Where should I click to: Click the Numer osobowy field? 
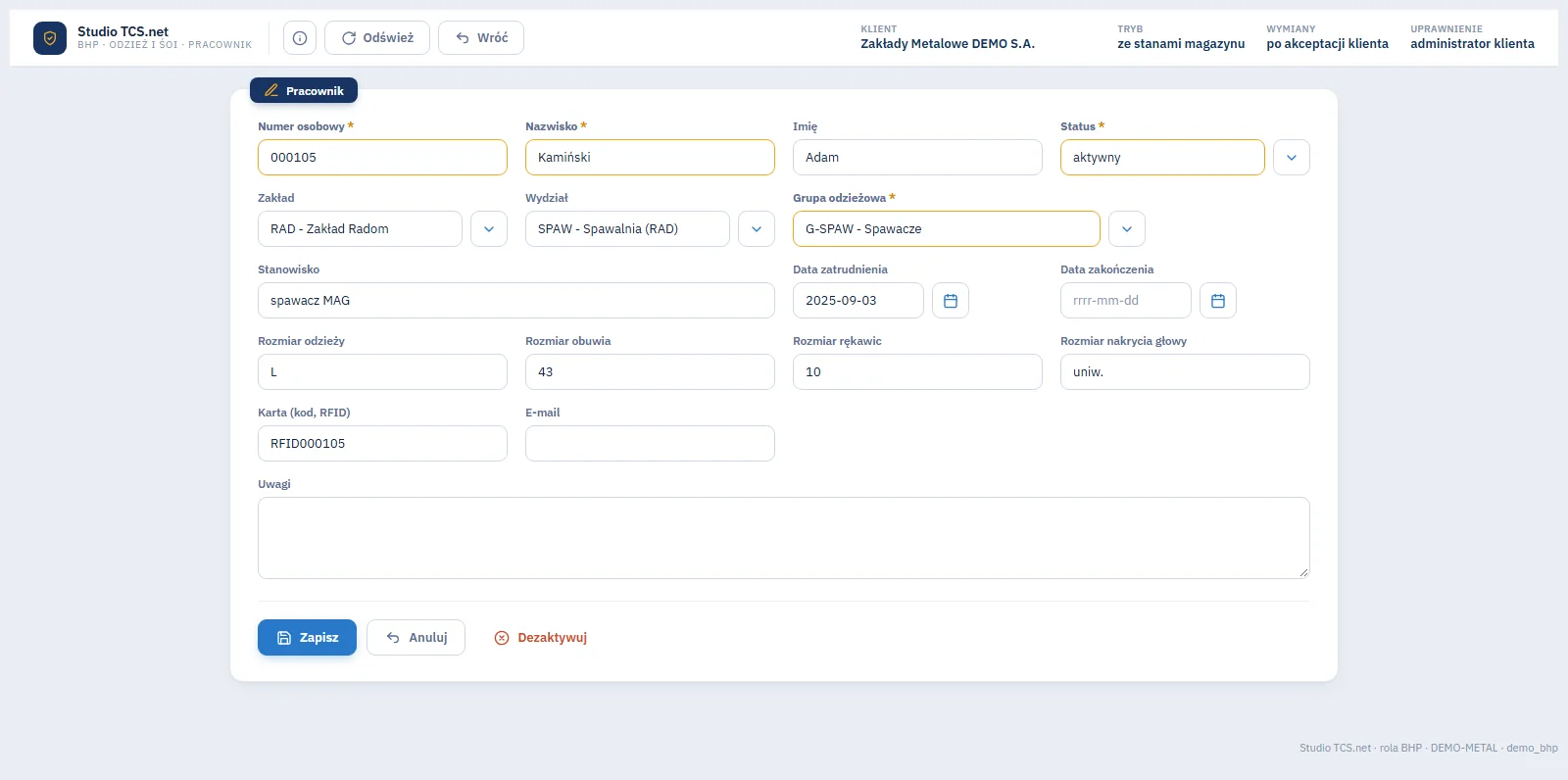(382, 158)
